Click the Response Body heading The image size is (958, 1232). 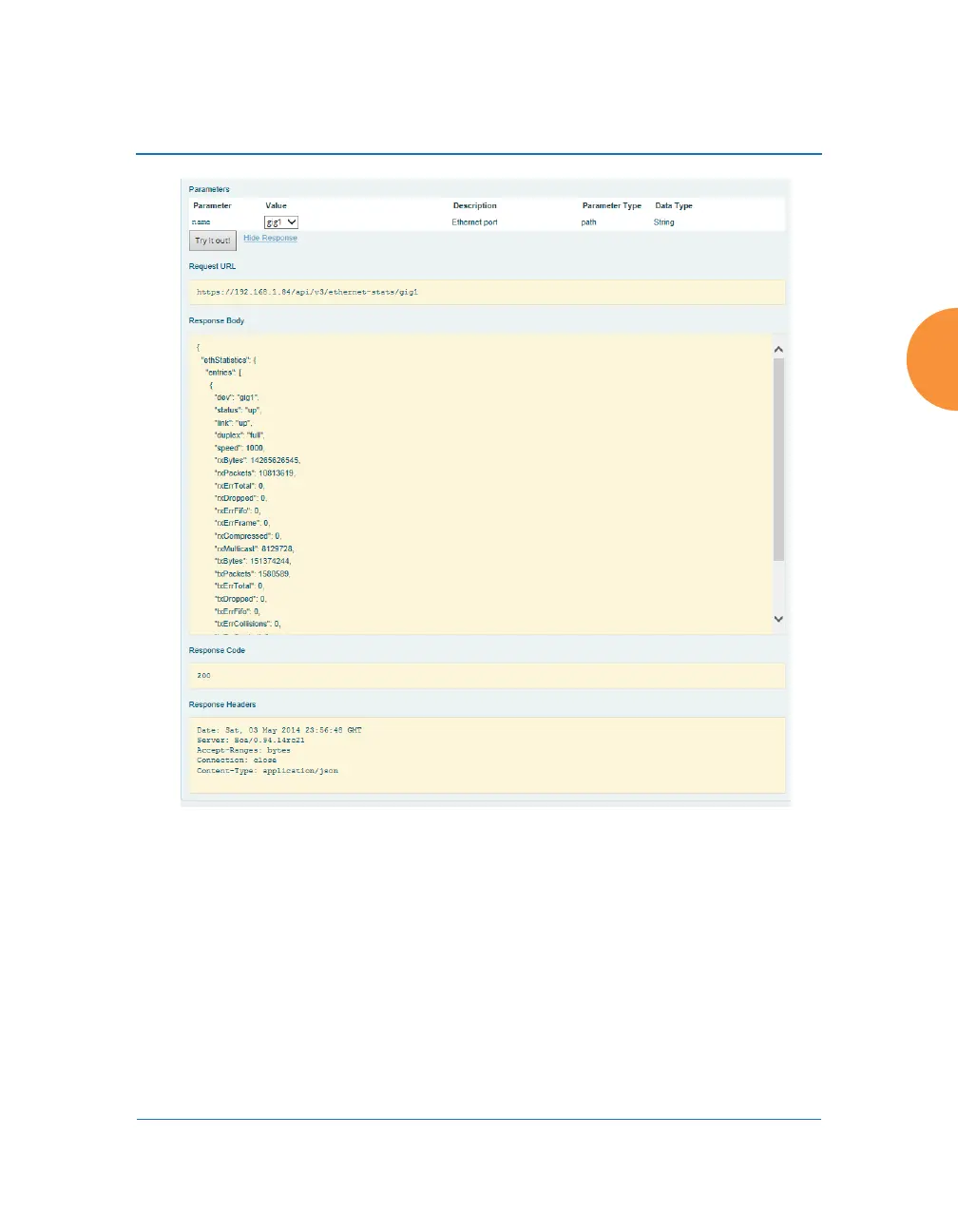(217, 321)
